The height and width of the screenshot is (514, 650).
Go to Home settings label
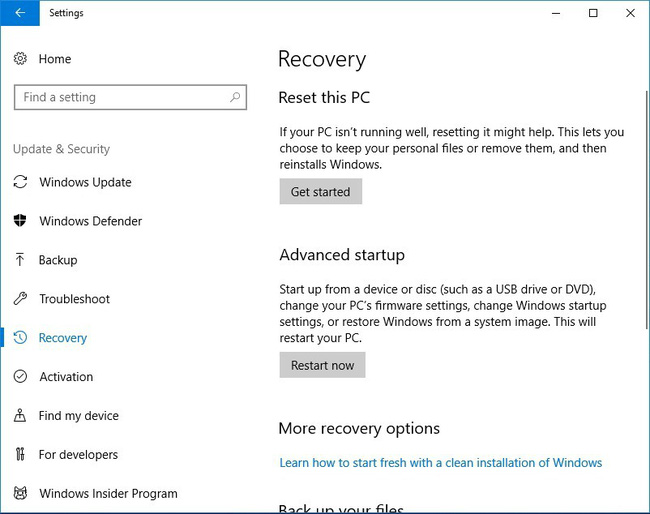tap(55, 59)
